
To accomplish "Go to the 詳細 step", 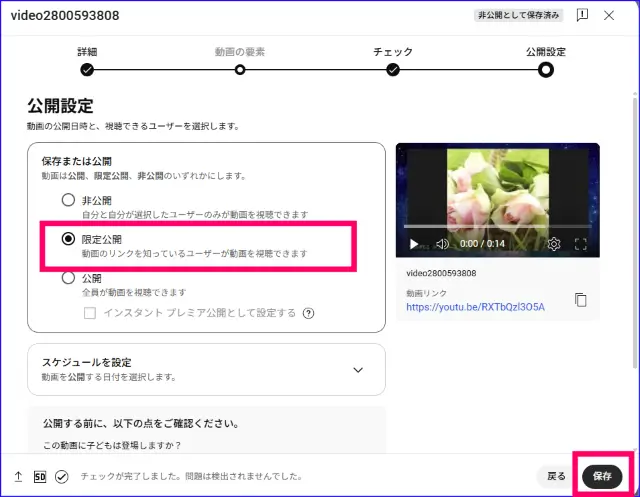I will point(87,69).
